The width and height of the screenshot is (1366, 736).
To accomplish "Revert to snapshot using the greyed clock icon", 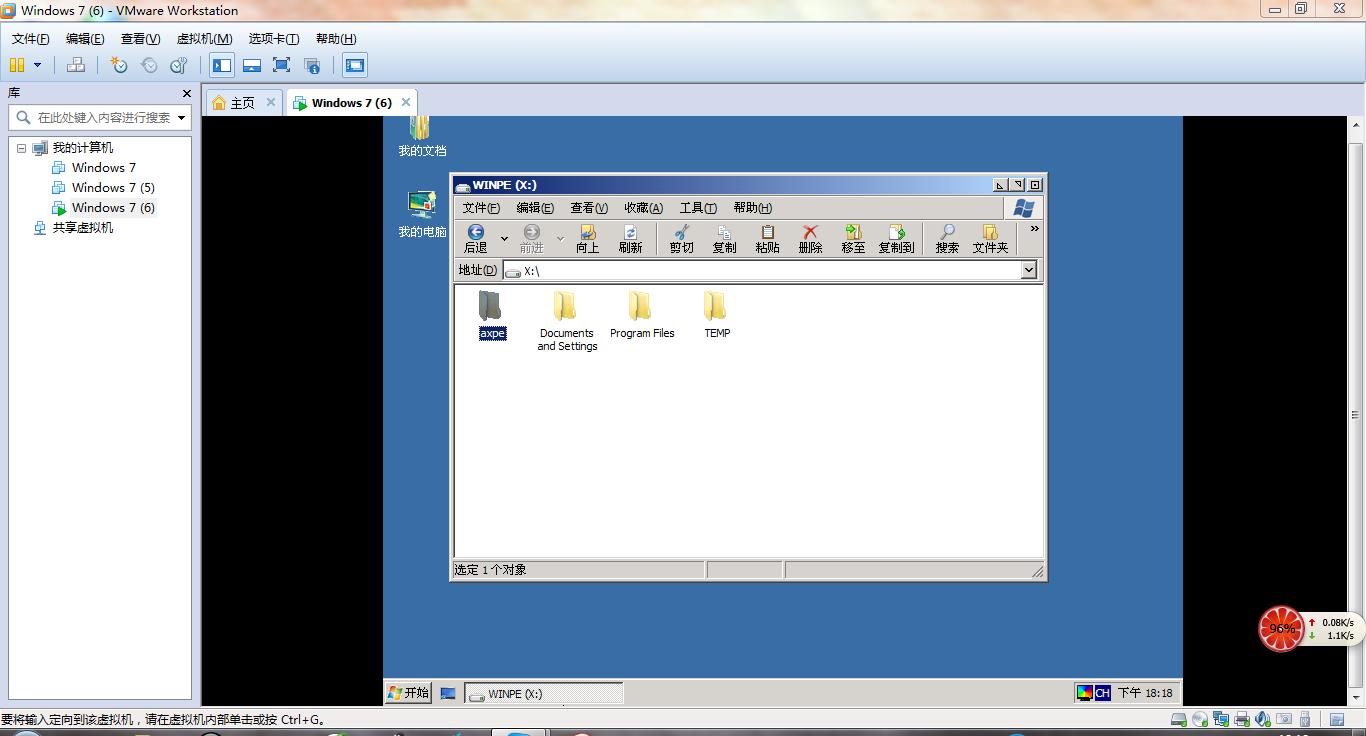I will 149,65.
